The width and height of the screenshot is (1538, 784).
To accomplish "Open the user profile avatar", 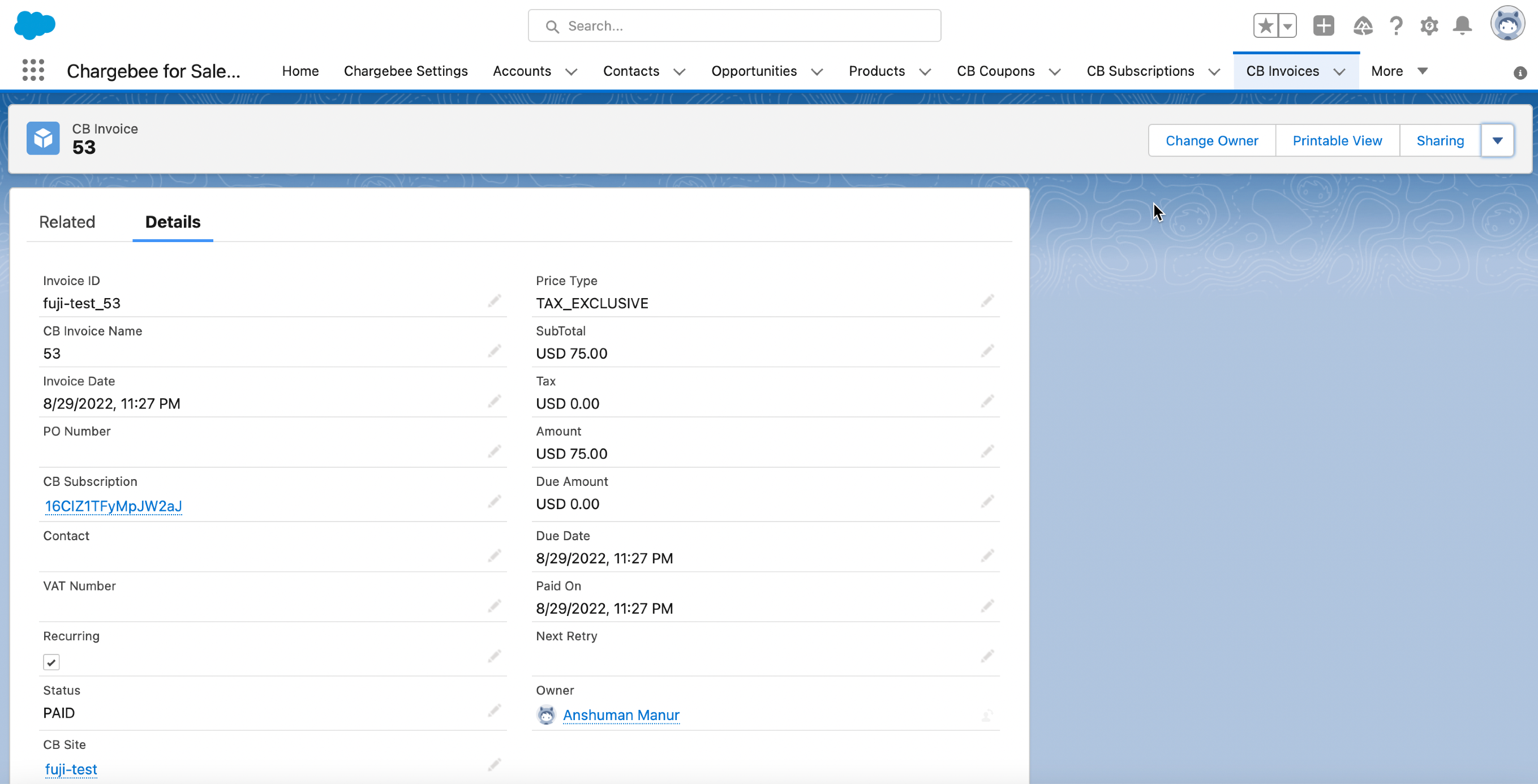I will [x=1507, y=24].
